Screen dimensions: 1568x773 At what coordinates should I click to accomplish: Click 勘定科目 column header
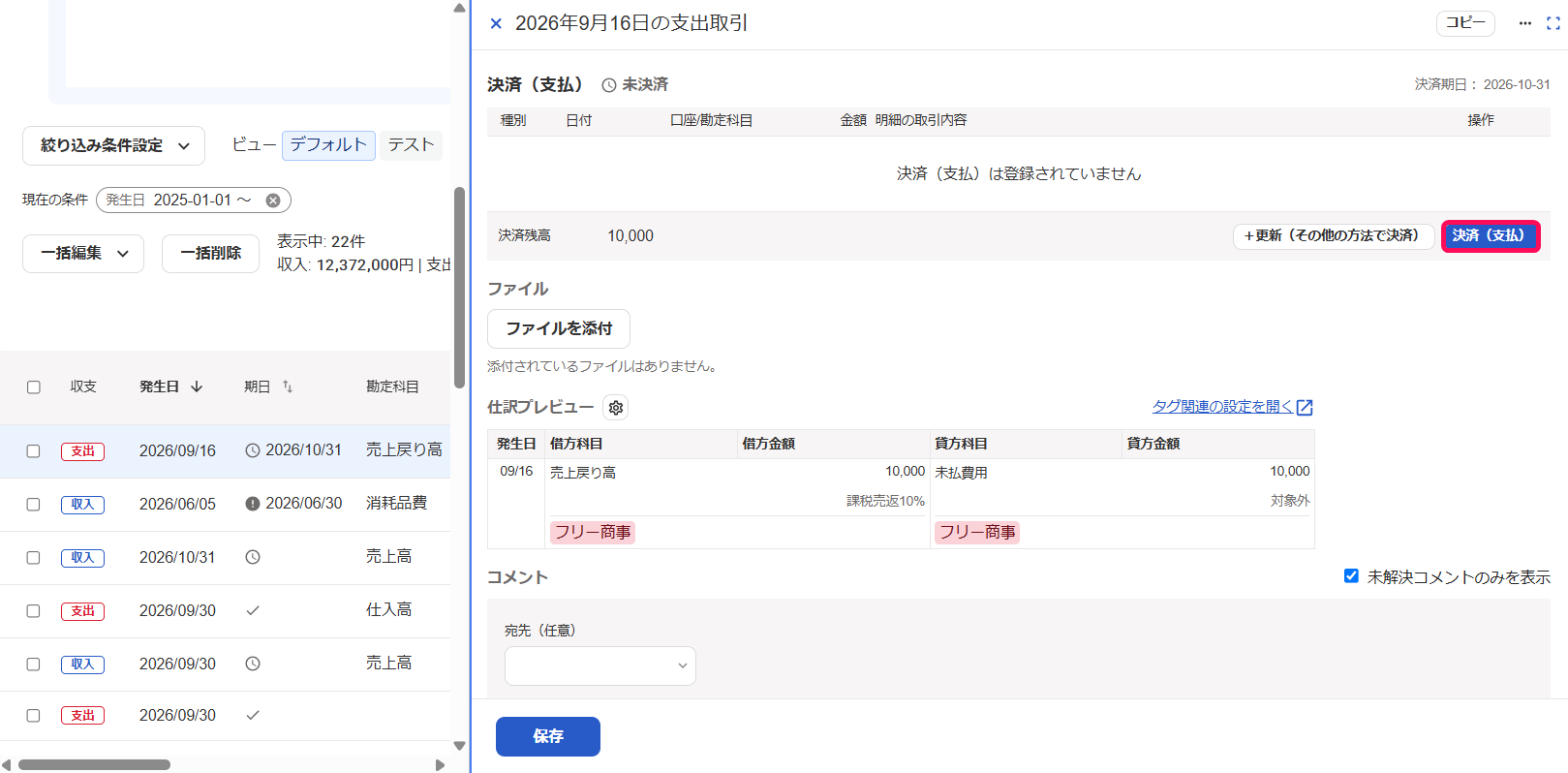pos(392,386)
